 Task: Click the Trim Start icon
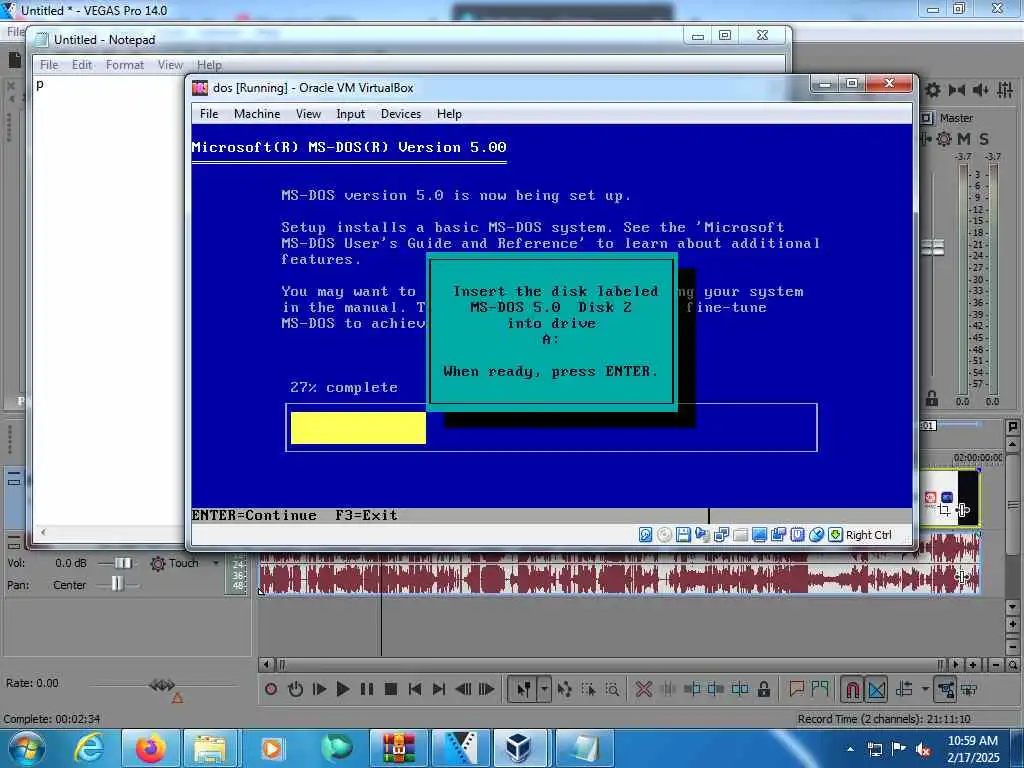pos(692,689)
